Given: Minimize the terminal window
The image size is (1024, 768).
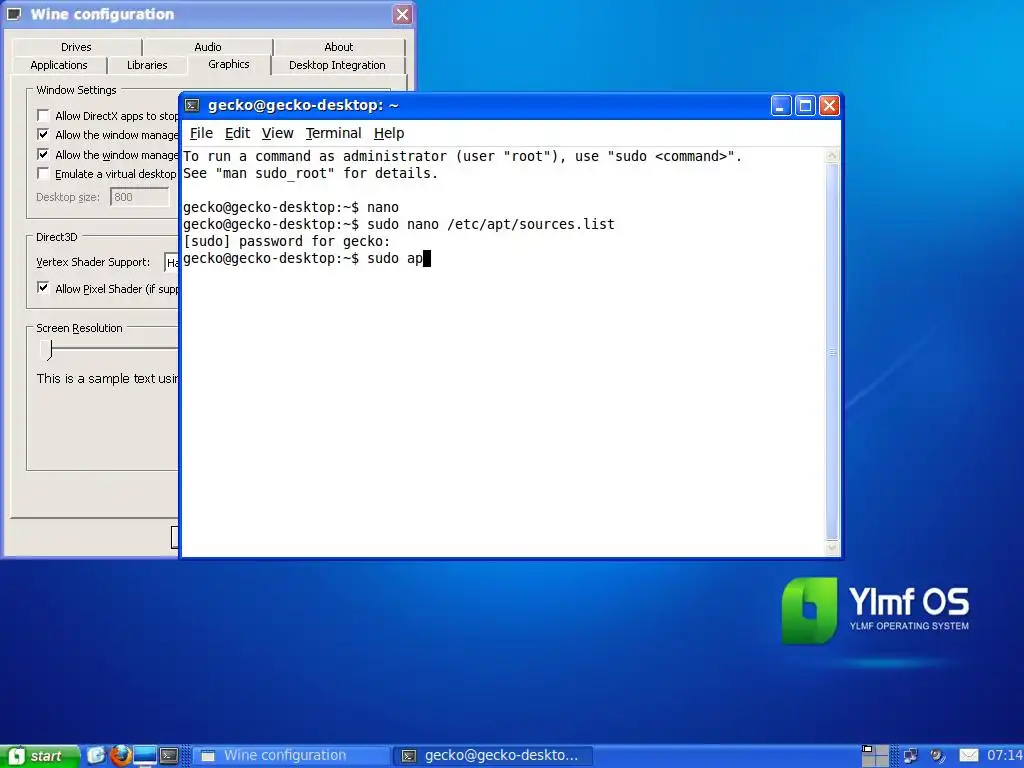Looking at the screenshot, I should pyautogui.click(x=781, y=105).
